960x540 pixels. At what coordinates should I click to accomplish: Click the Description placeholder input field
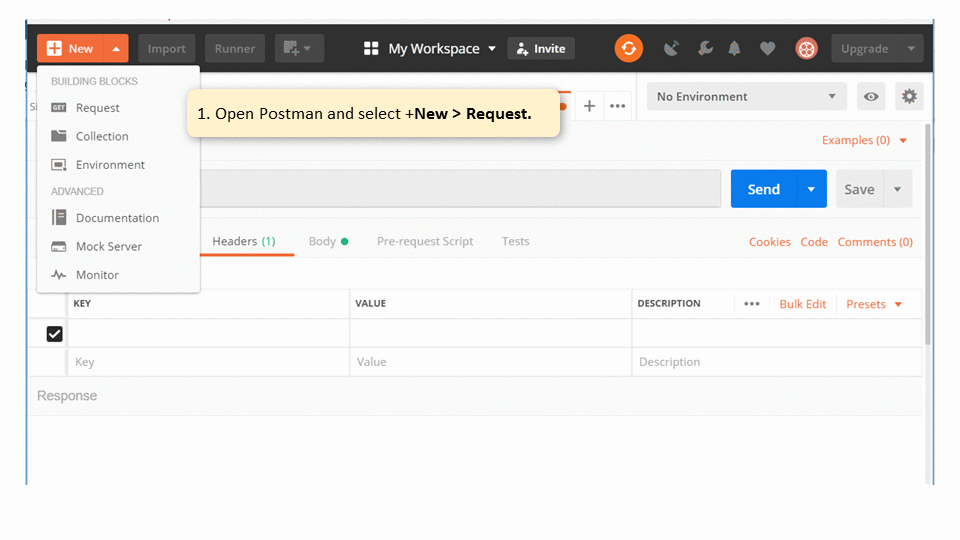coord(776,362)
